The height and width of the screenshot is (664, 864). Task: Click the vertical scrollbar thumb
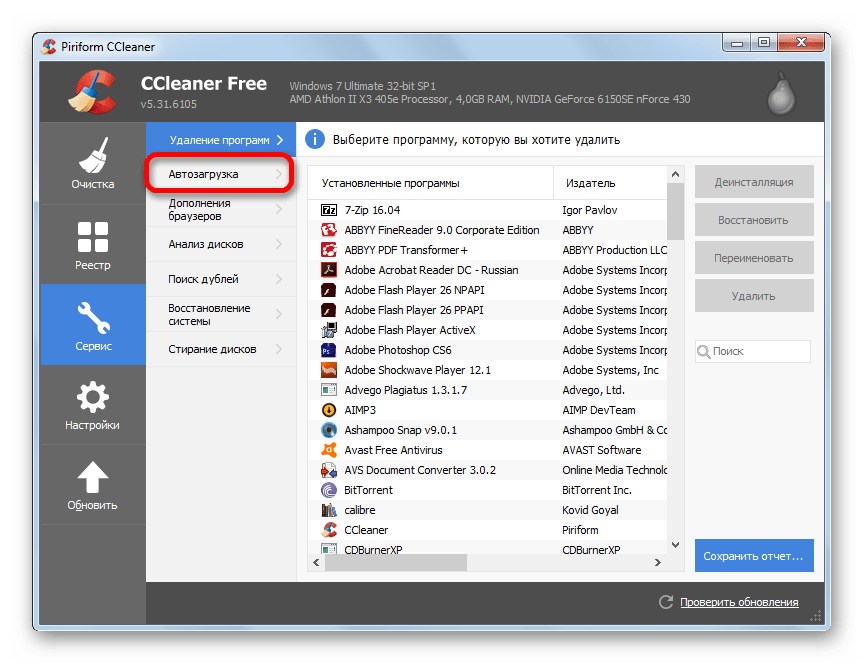click(x=676, y=211)
